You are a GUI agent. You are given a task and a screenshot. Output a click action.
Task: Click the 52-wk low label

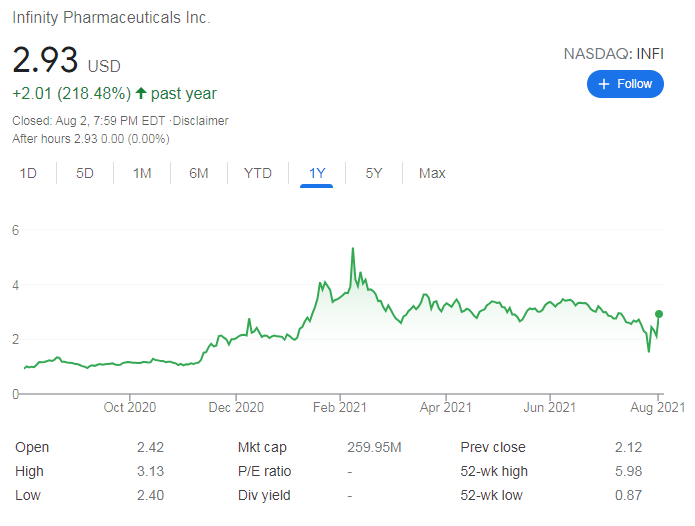coord(491,495)
